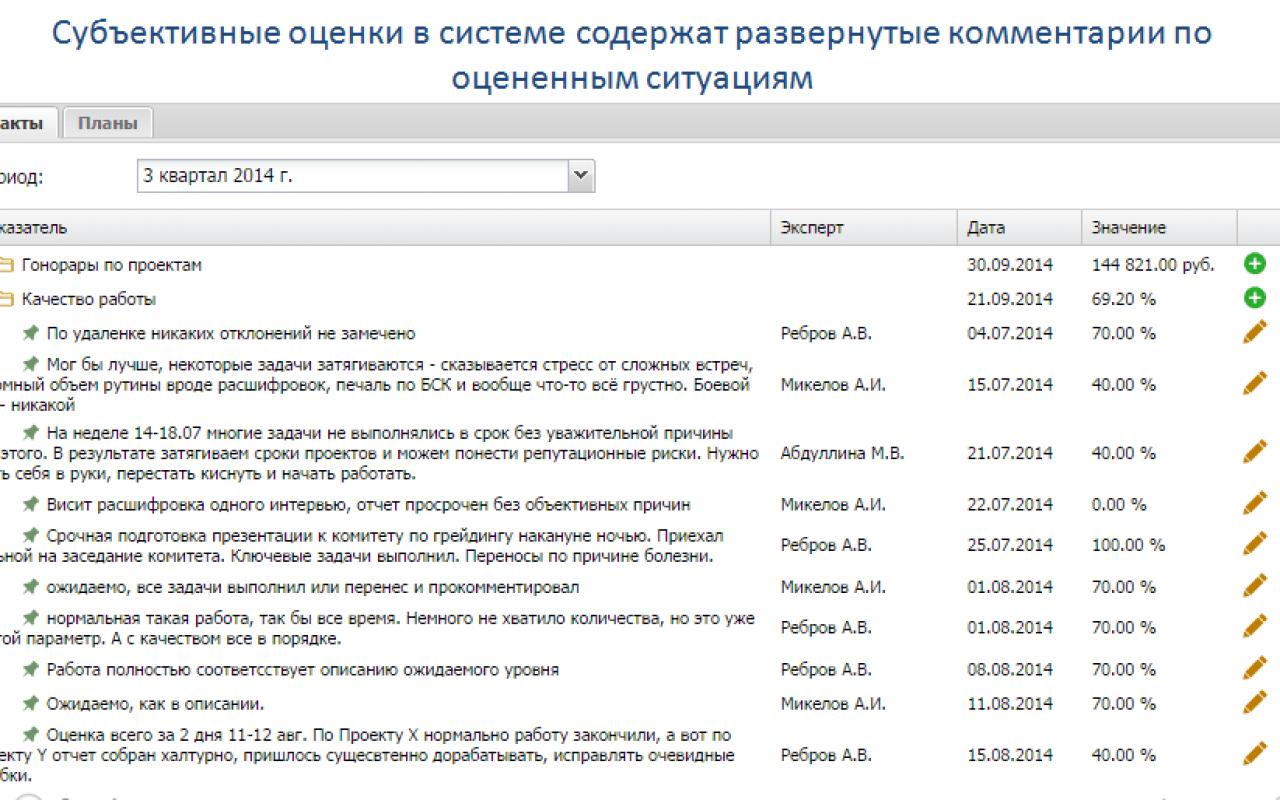Open the period dropdown arrow
Screen dimensions: 1280x800
pos(581,175)
